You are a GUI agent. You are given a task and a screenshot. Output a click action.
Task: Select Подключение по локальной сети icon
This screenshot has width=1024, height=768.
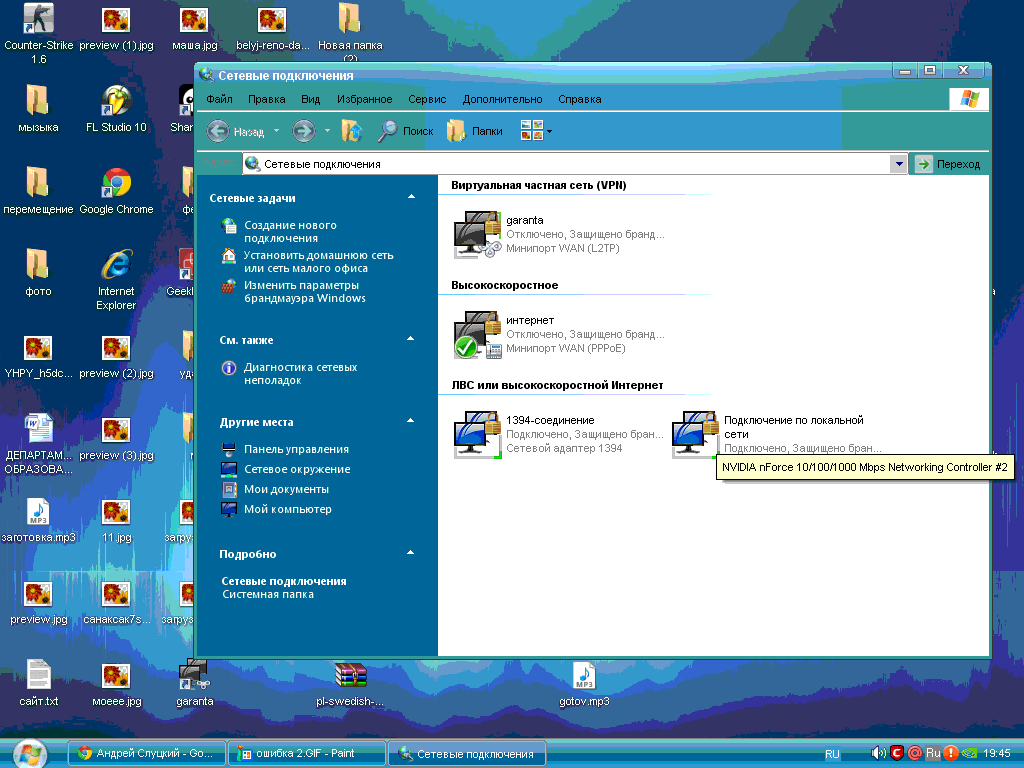click(695, 435)
